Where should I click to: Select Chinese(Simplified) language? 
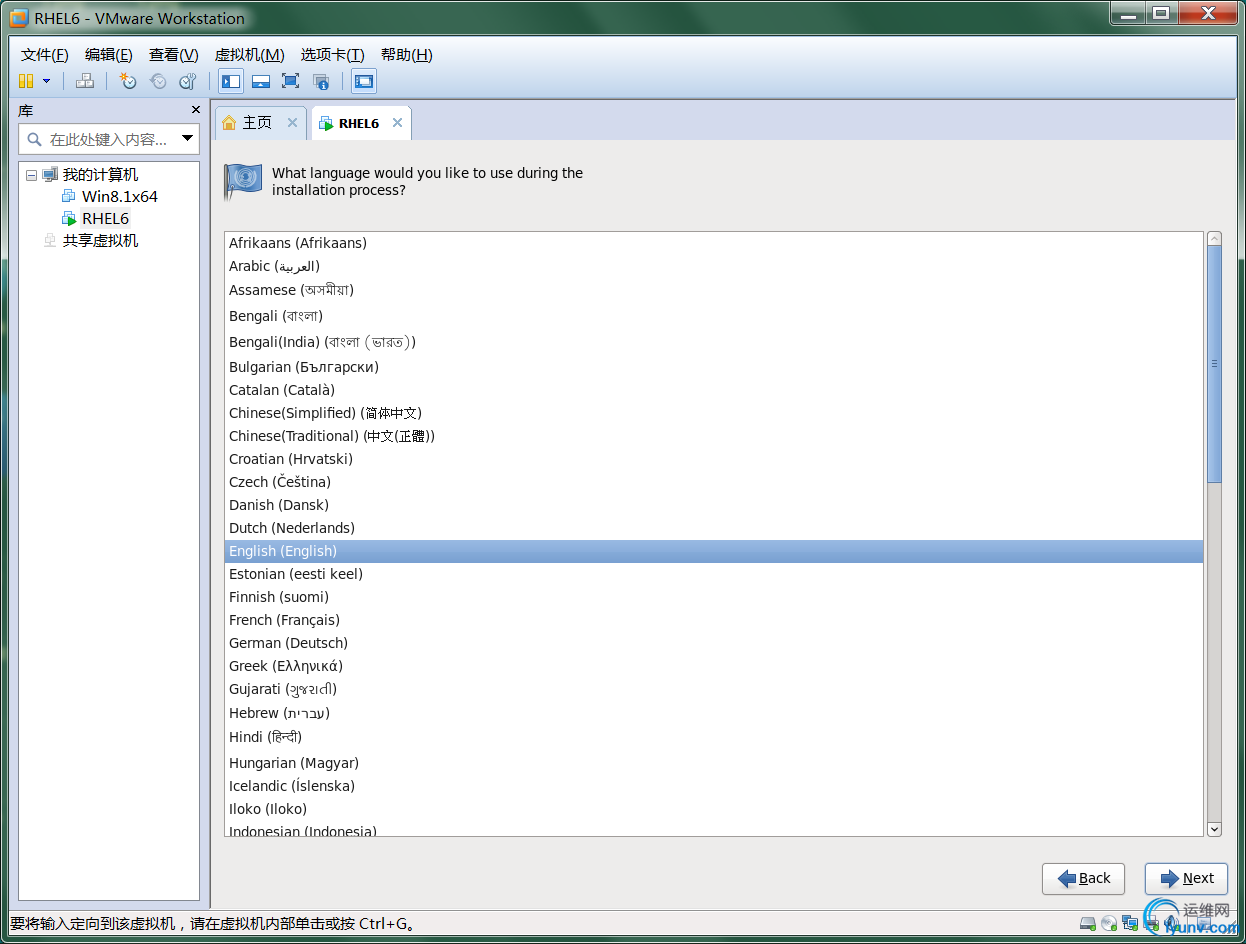[x=714, y=413]
